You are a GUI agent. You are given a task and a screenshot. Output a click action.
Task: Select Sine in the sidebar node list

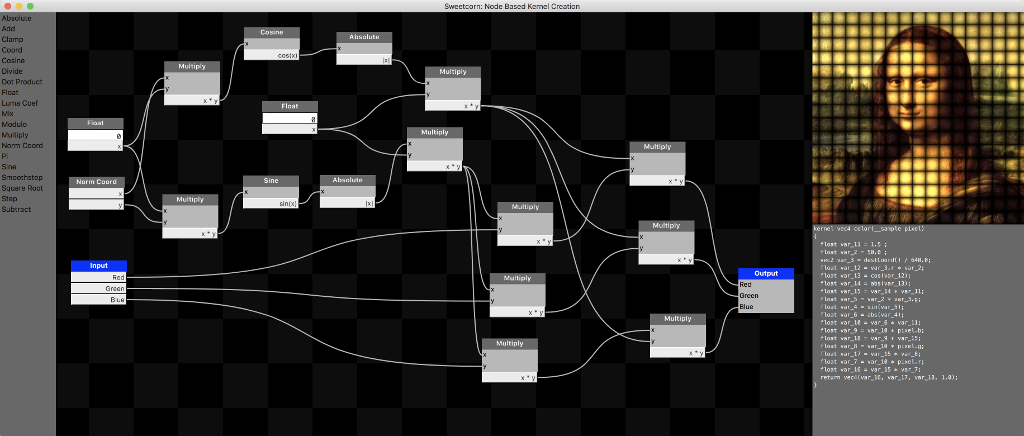(x=9, y=166)
